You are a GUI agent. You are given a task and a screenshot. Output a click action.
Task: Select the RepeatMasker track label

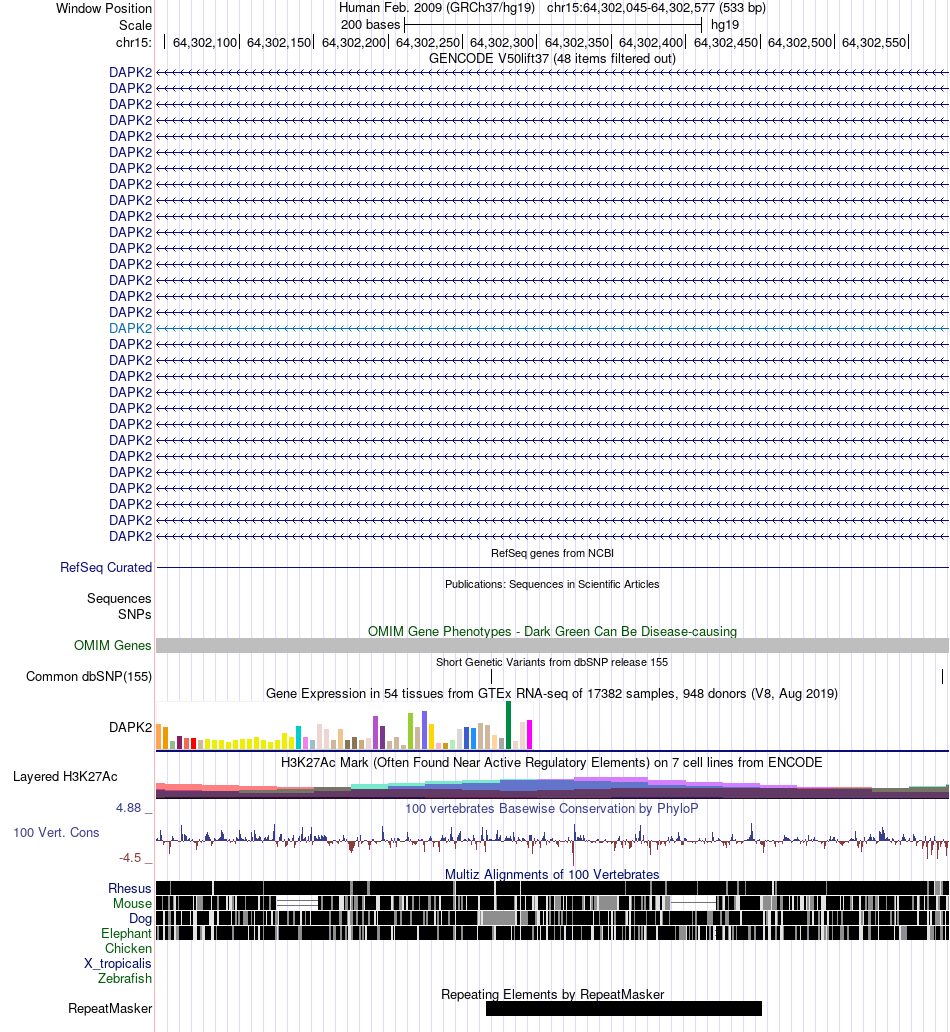(x=110, y=1009)
